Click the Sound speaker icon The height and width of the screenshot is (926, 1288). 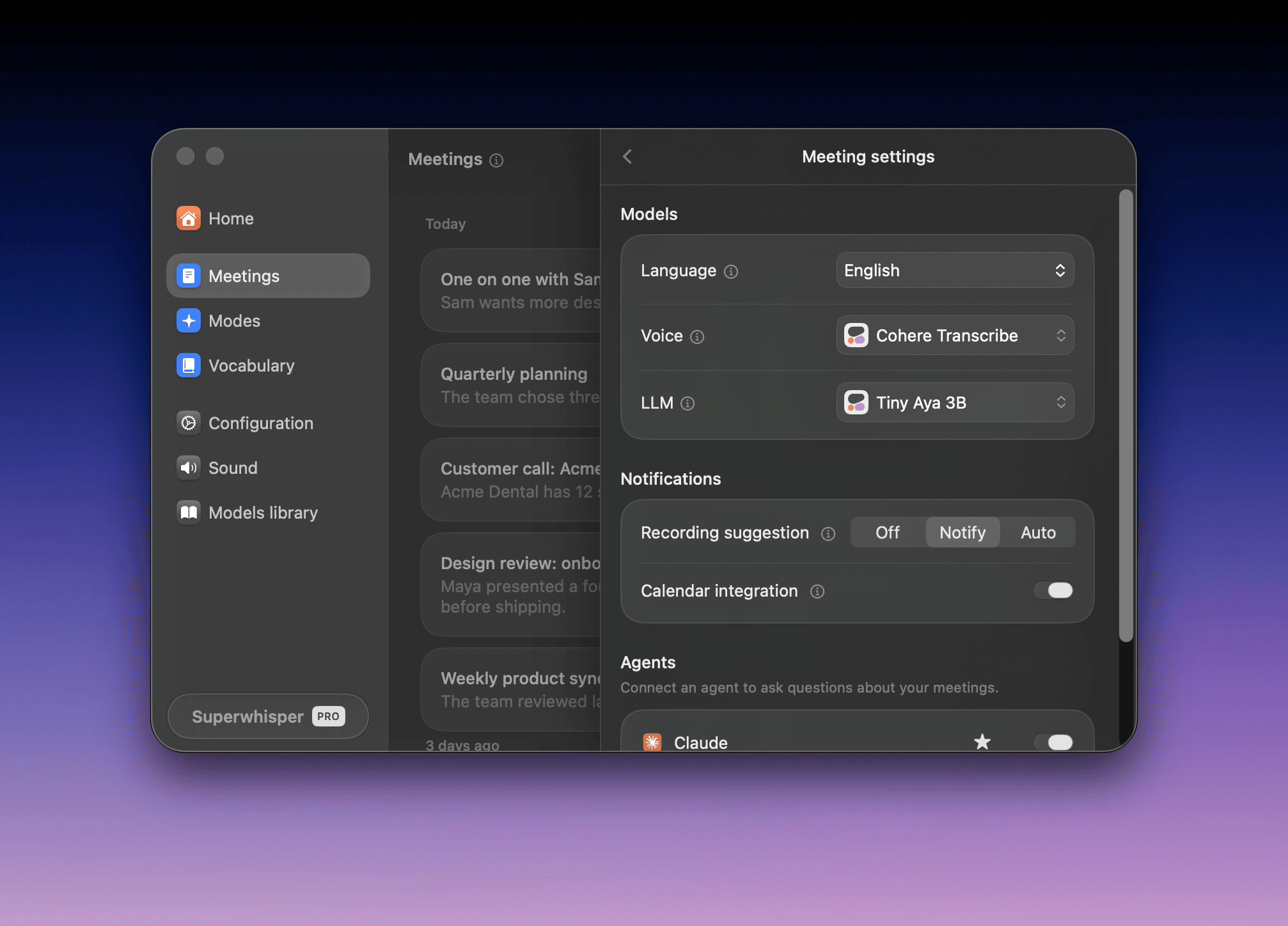click(x=189, y=468)
